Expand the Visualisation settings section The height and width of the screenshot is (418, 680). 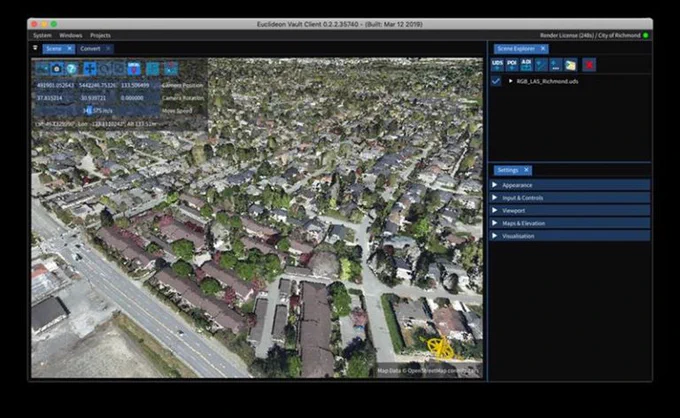tap(570, 236)
